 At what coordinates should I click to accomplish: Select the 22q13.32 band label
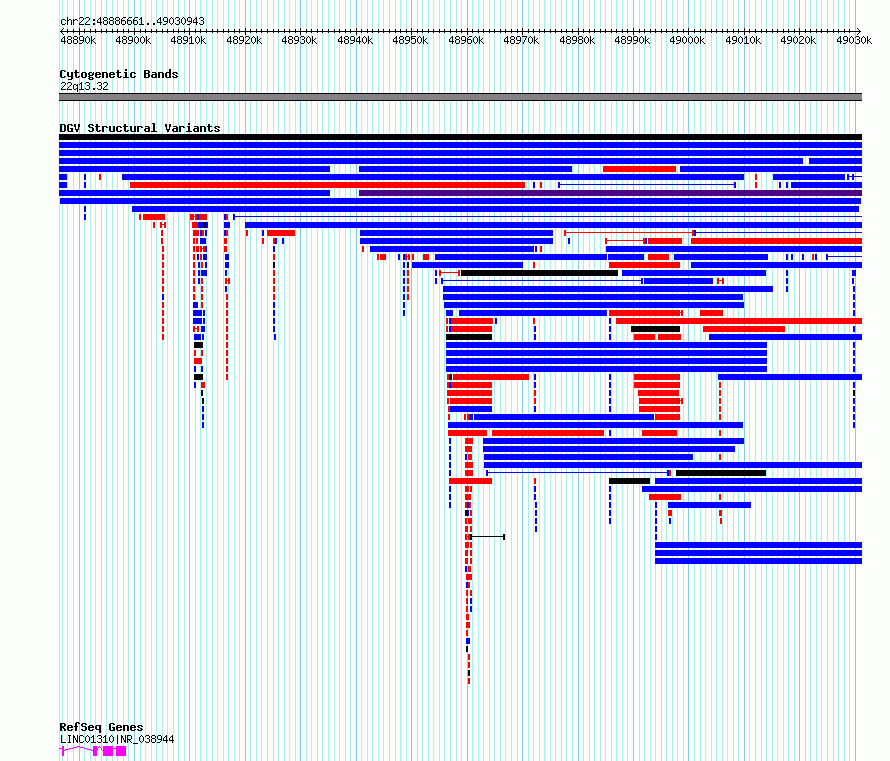click(x=84, y=86)
